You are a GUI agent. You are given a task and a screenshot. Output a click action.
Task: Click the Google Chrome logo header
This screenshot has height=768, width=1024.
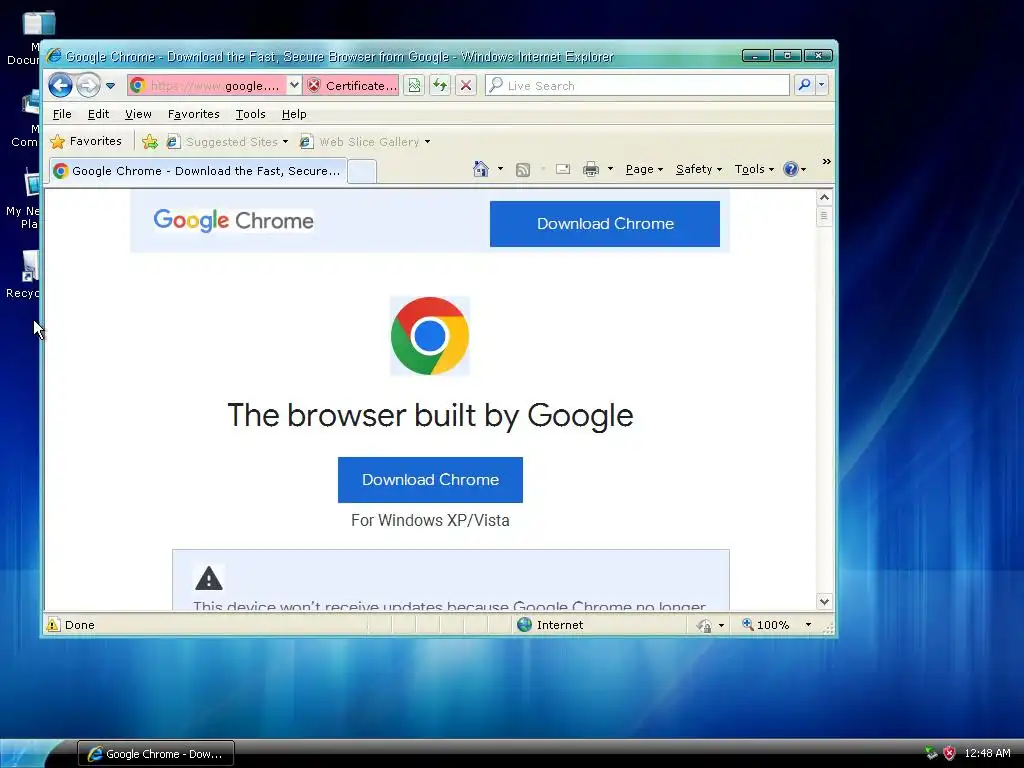[x=233, y=221]
